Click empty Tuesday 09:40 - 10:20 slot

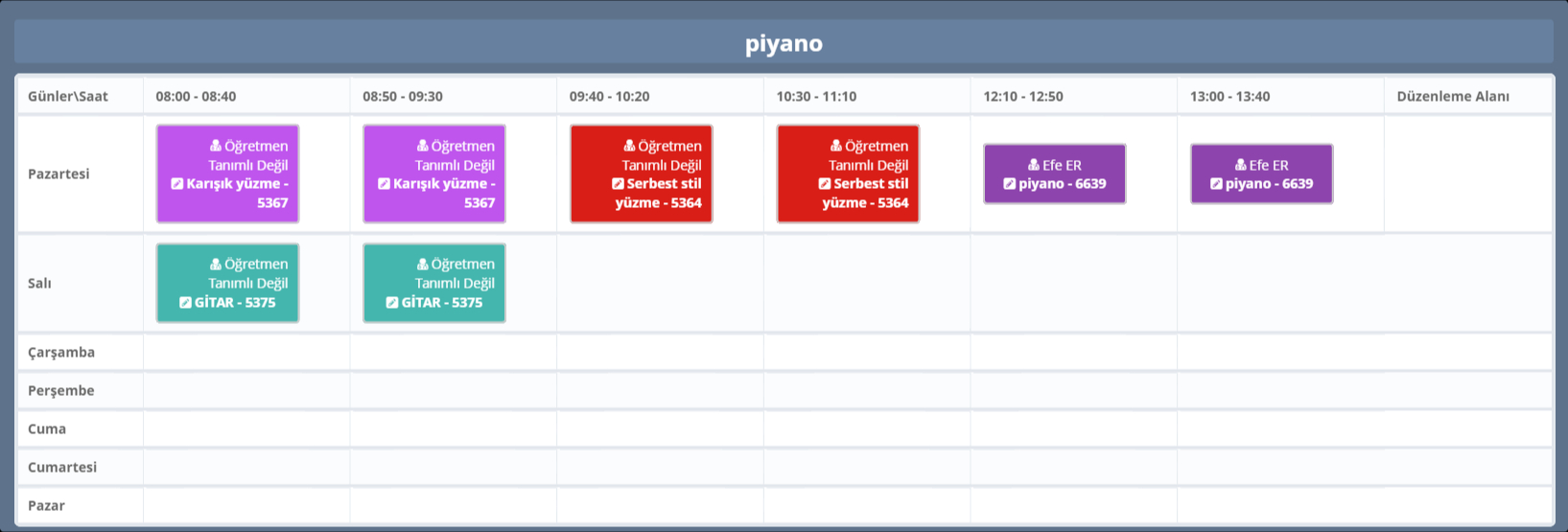660,283
